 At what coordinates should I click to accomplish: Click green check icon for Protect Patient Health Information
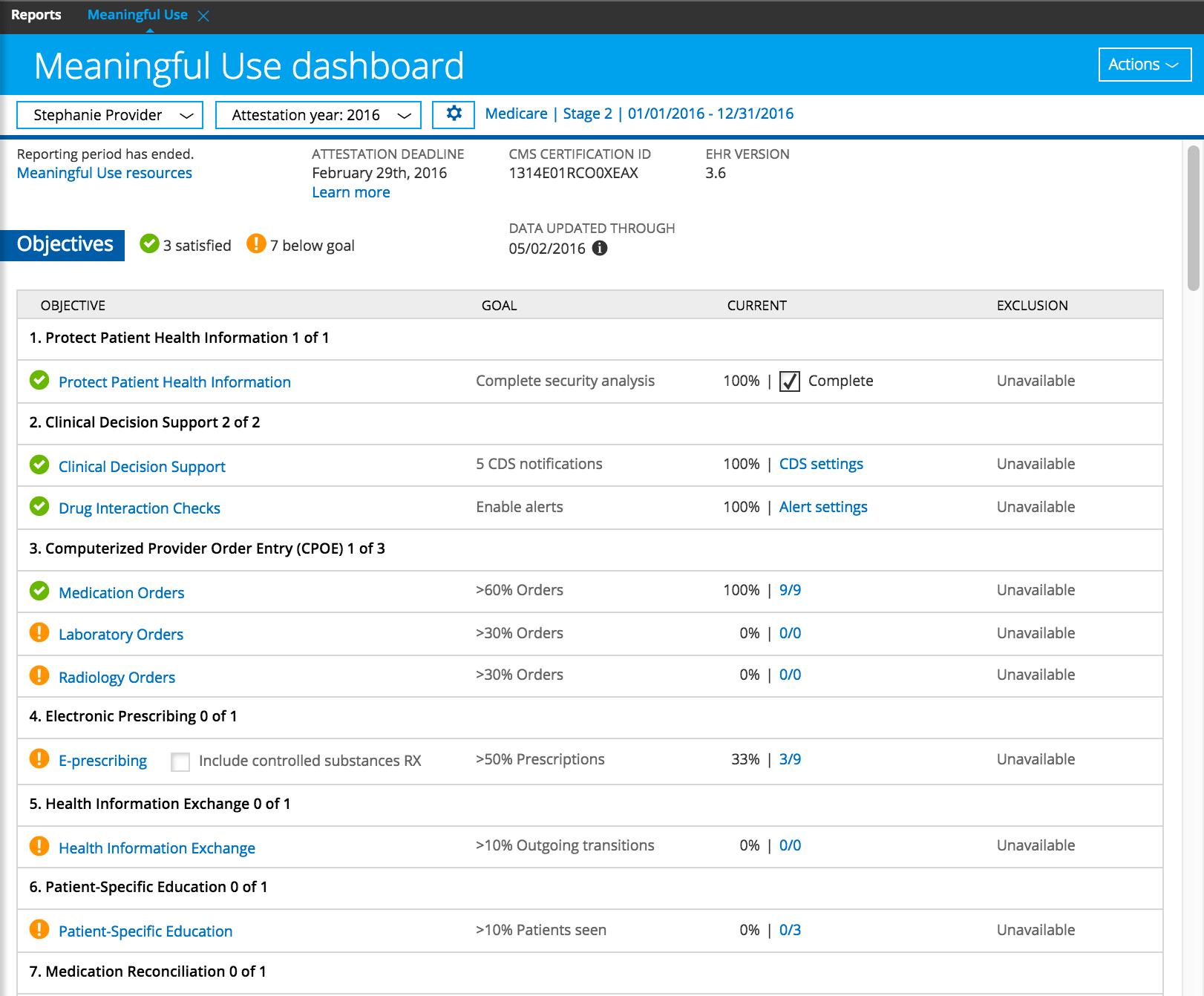[39, 381]
